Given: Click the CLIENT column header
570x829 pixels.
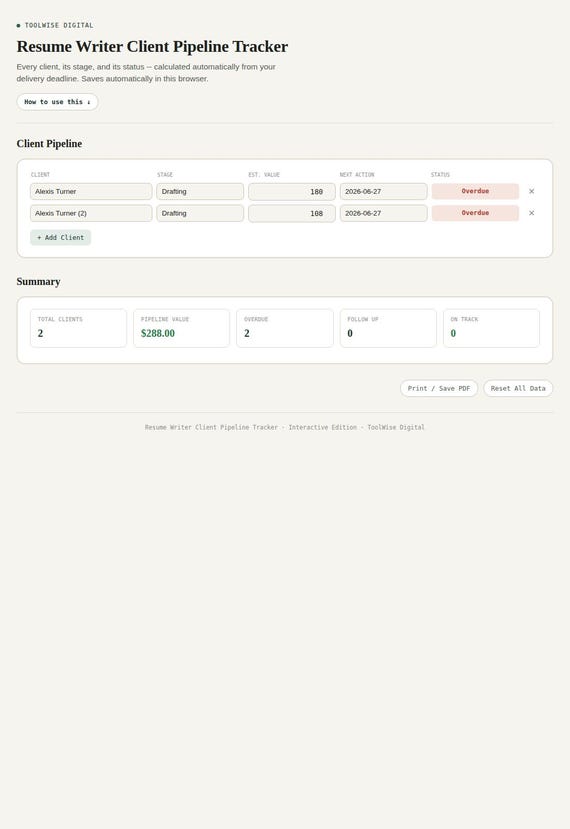Looking at the screenshot, I should click(40, 174).
